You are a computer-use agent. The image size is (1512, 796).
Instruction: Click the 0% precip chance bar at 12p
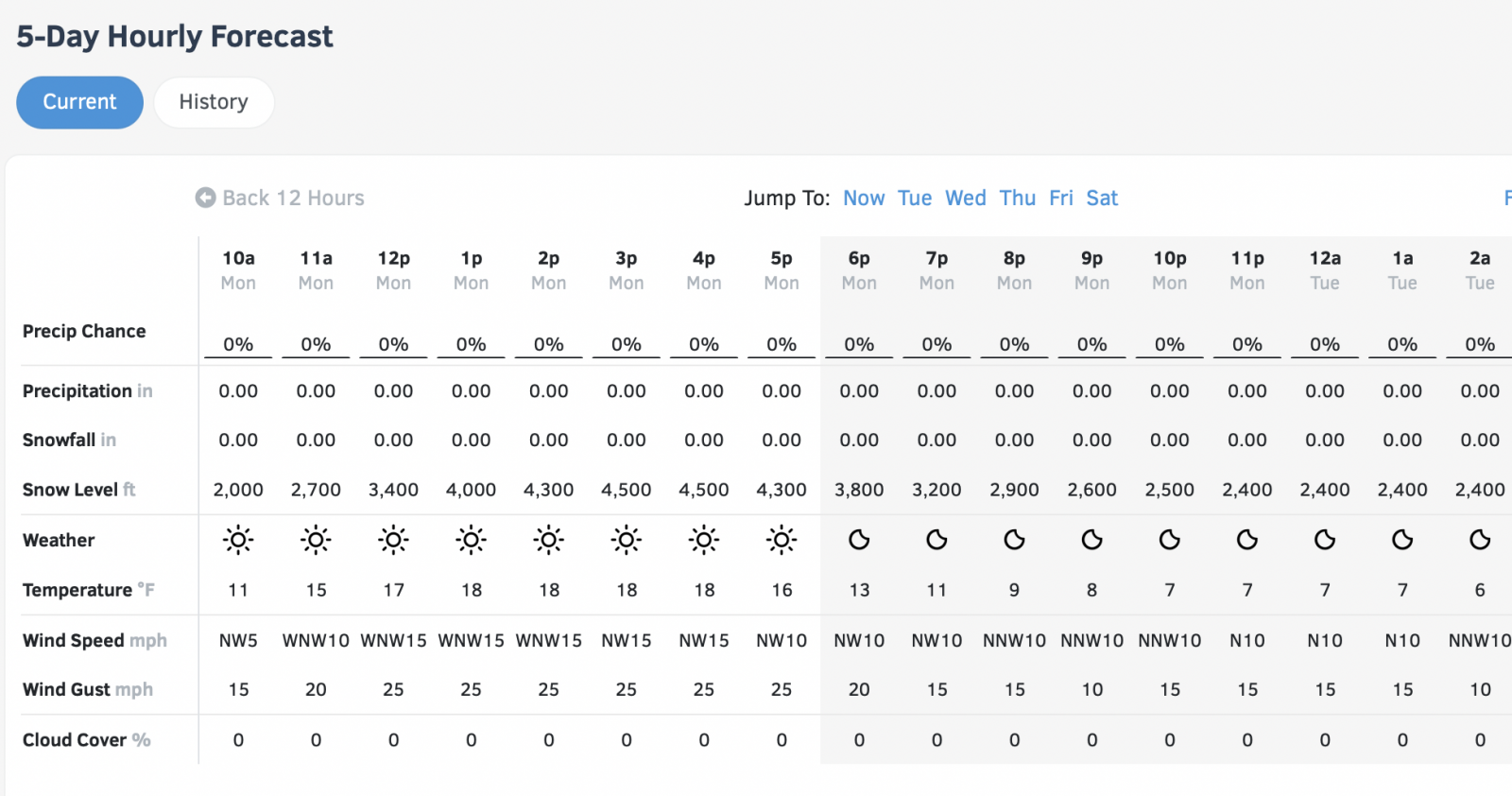click(393, 345)
